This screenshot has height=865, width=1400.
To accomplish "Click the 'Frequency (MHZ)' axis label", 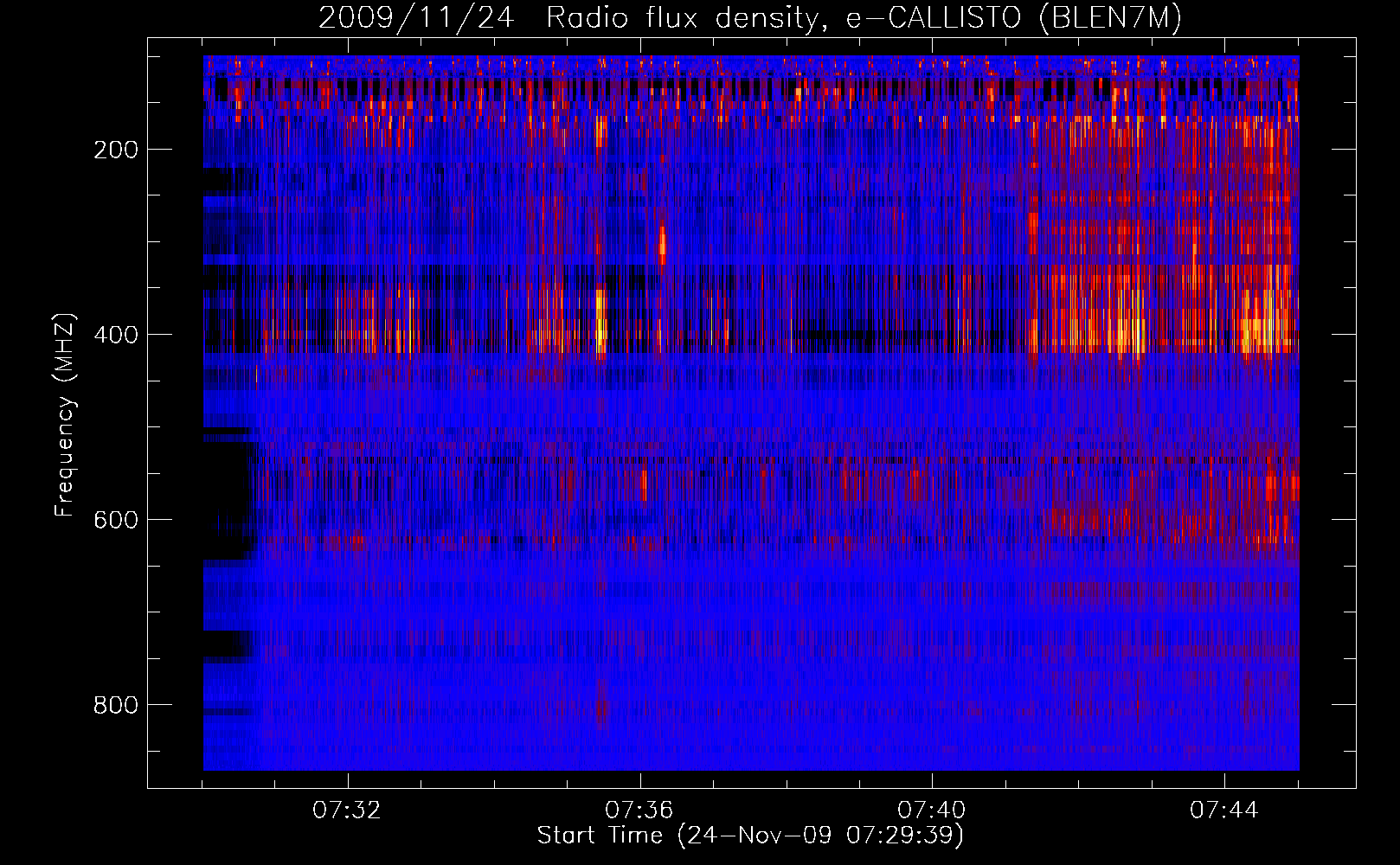I will [65, 414].
